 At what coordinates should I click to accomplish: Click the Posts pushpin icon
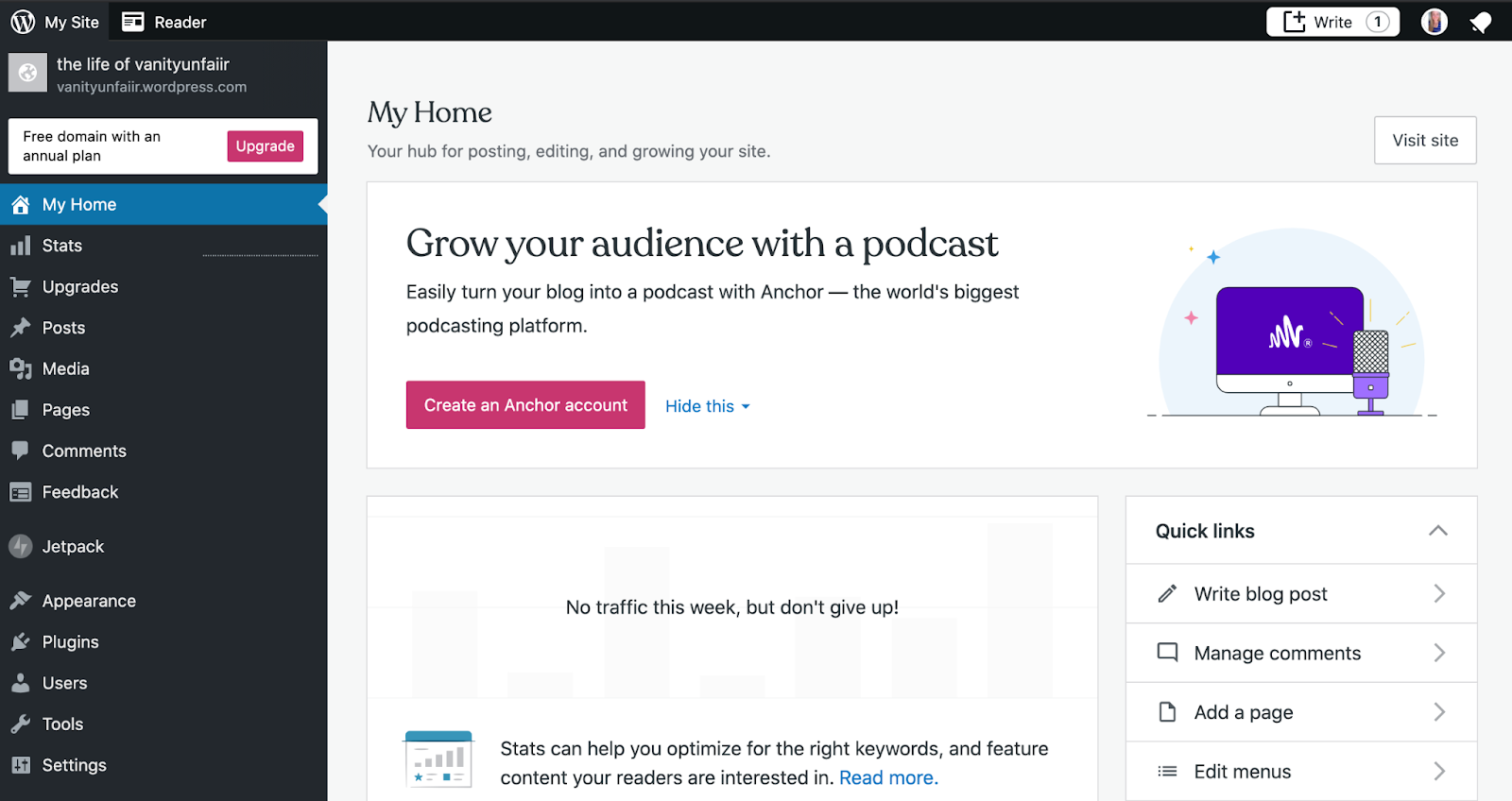coord(21,328)
